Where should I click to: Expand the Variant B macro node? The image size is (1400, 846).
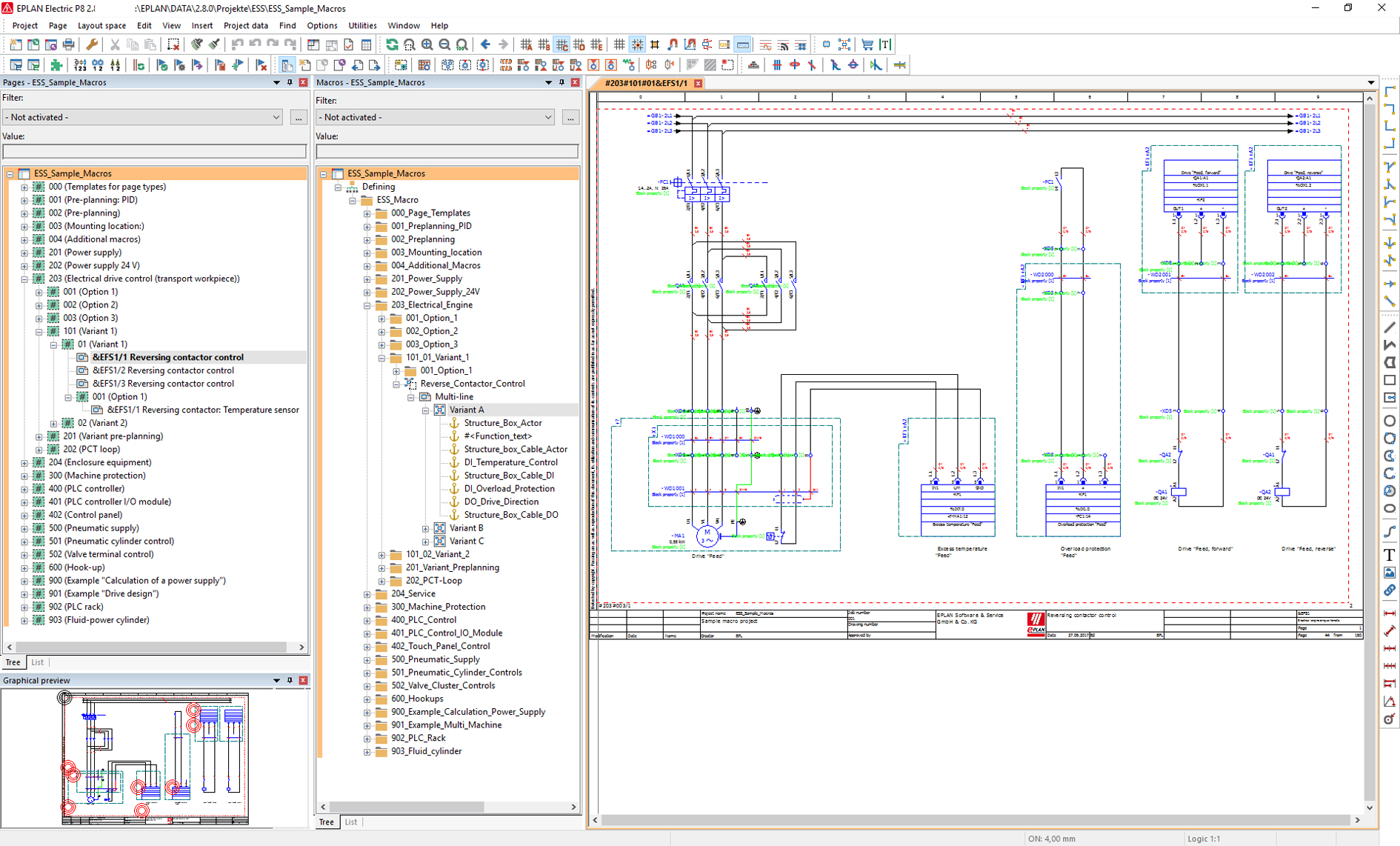(x=426, y=528)
